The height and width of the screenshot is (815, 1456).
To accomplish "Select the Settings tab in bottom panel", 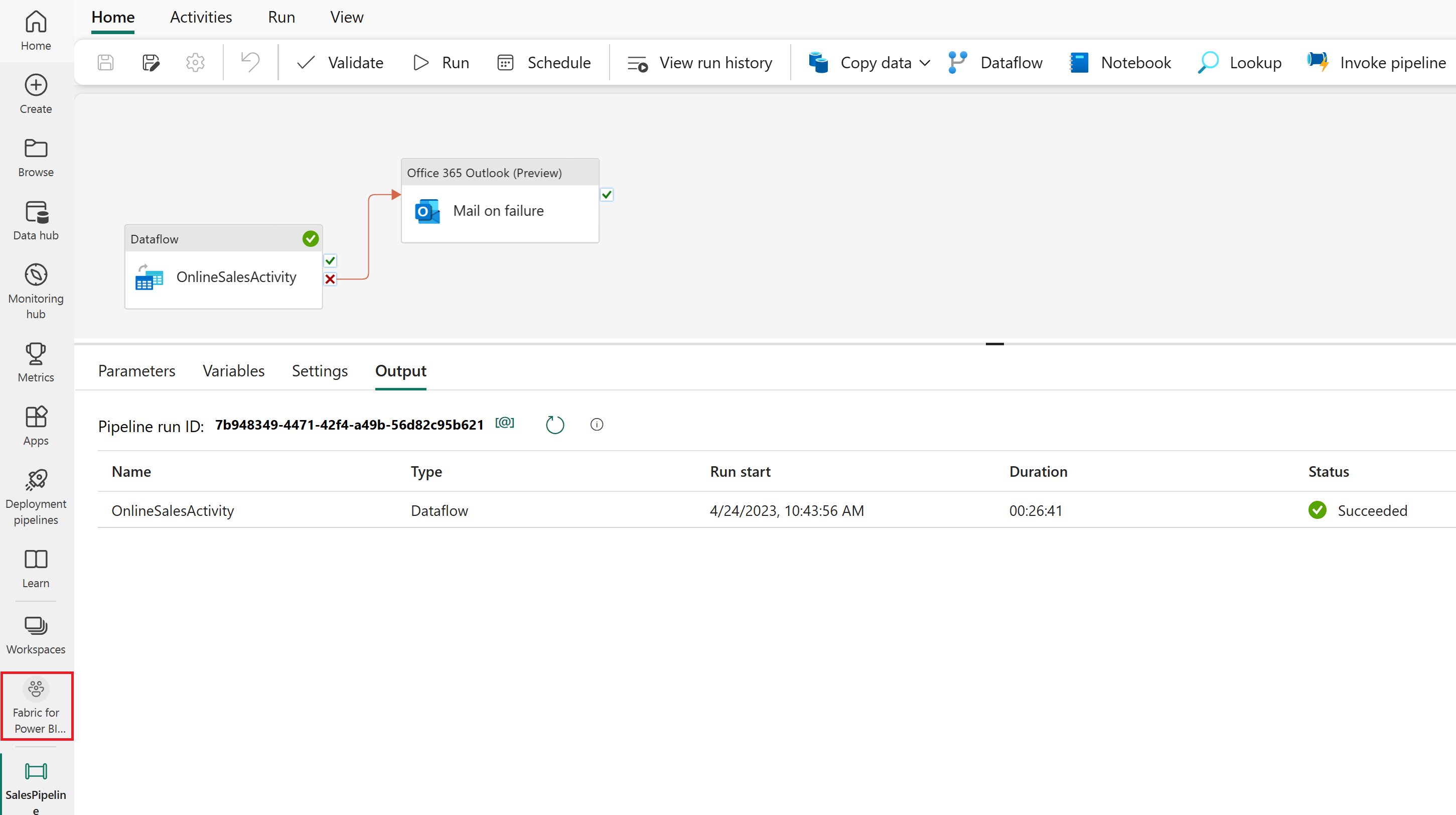I will coord(319,371).
